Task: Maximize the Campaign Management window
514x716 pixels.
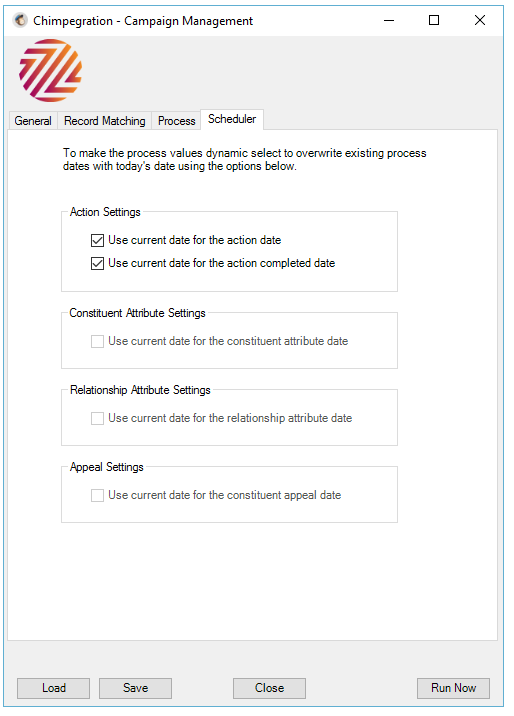Action: point(434,21)
